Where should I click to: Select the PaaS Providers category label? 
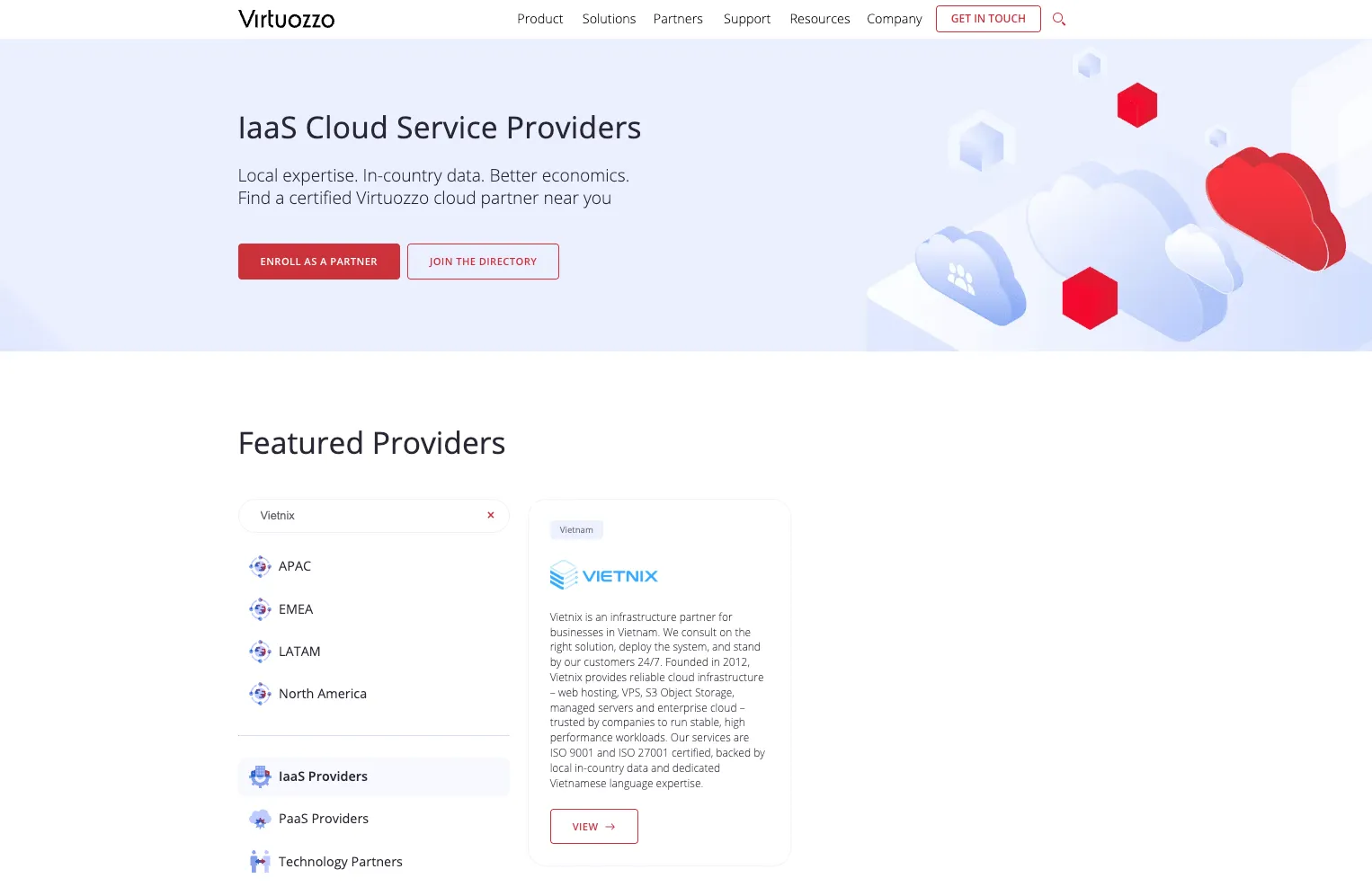click(324, 819)
